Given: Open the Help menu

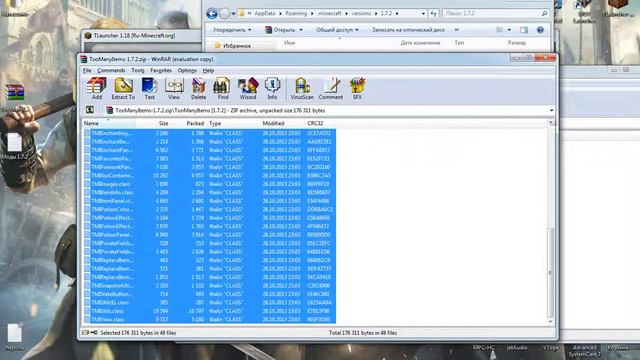Looking at the screenshot, I should [208, 71].
